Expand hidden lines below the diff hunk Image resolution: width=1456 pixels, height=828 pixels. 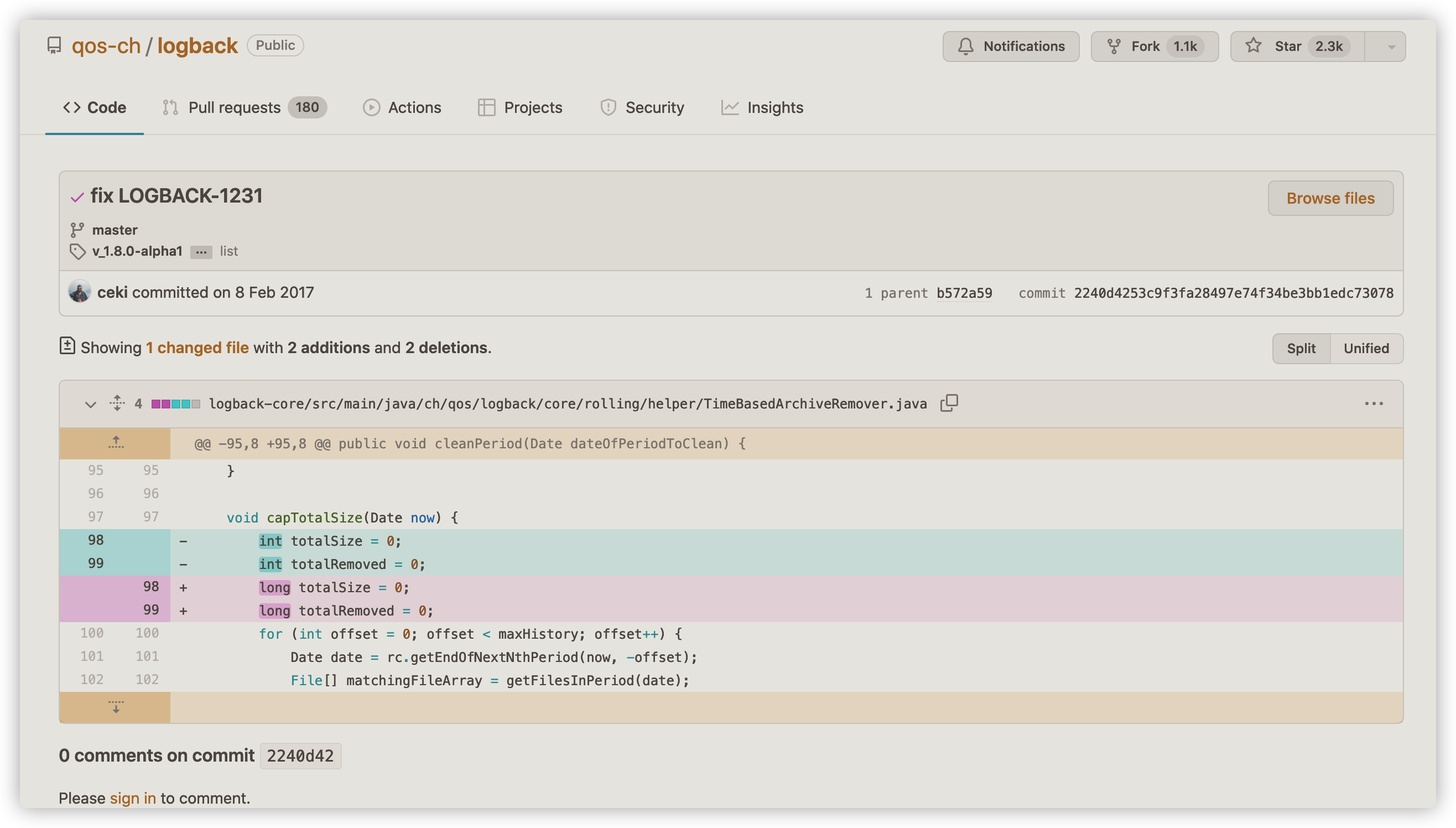pyautogui.click(x=116, y=707)
